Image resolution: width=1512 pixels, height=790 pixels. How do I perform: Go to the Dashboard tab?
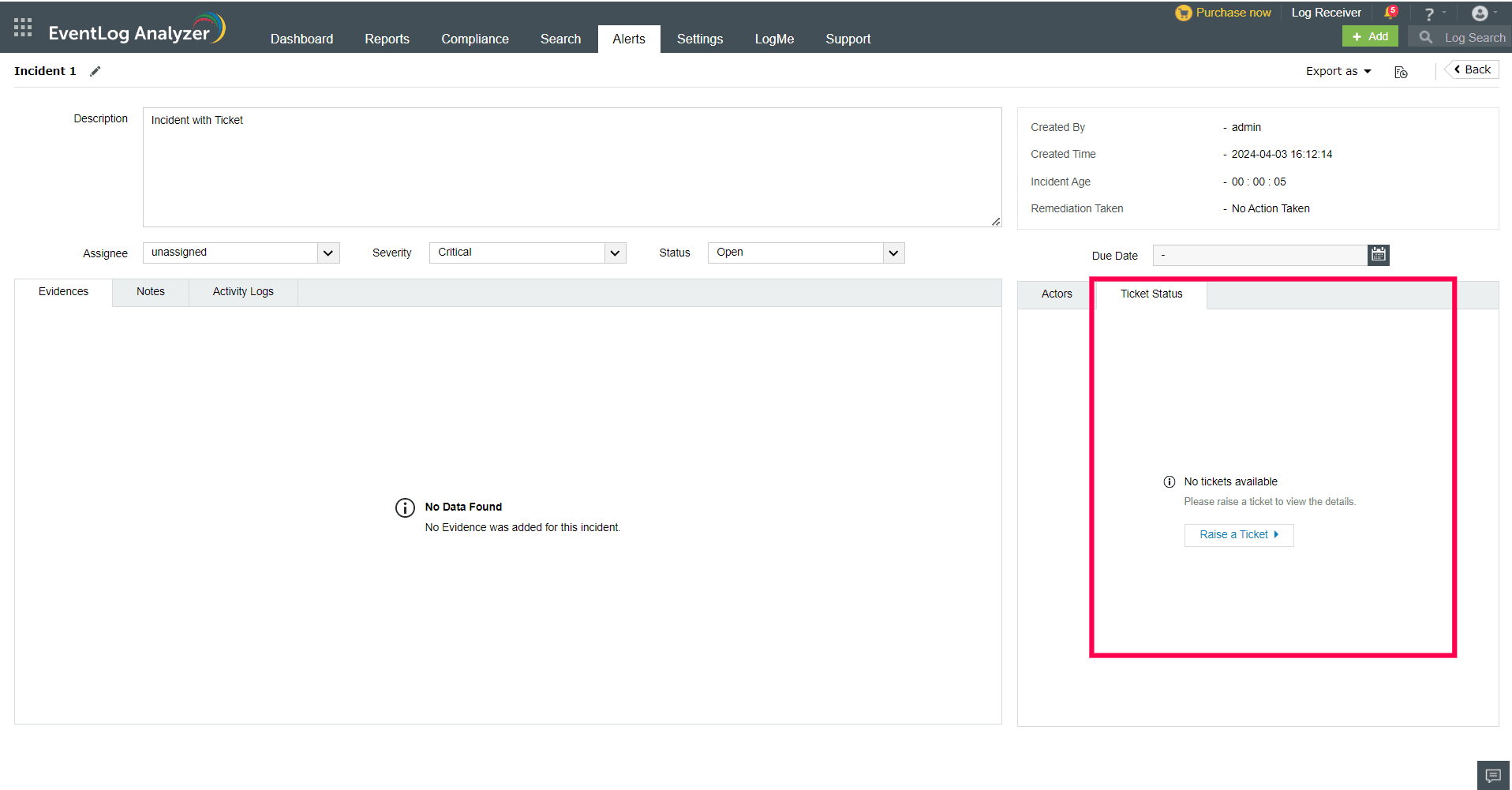301,39
